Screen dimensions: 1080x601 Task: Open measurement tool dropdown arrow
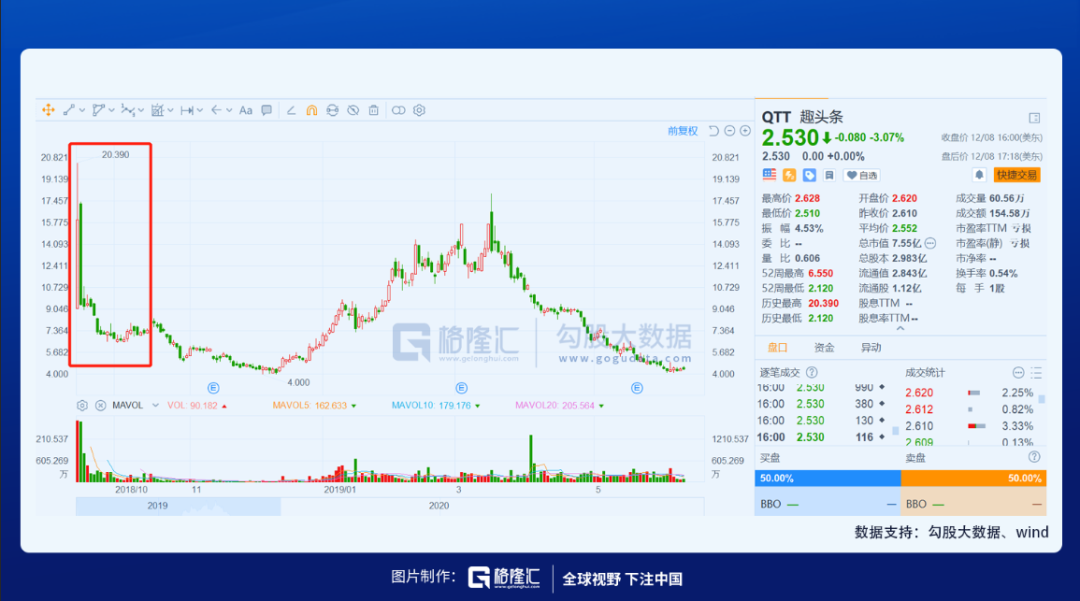click(x=170, y=110)
